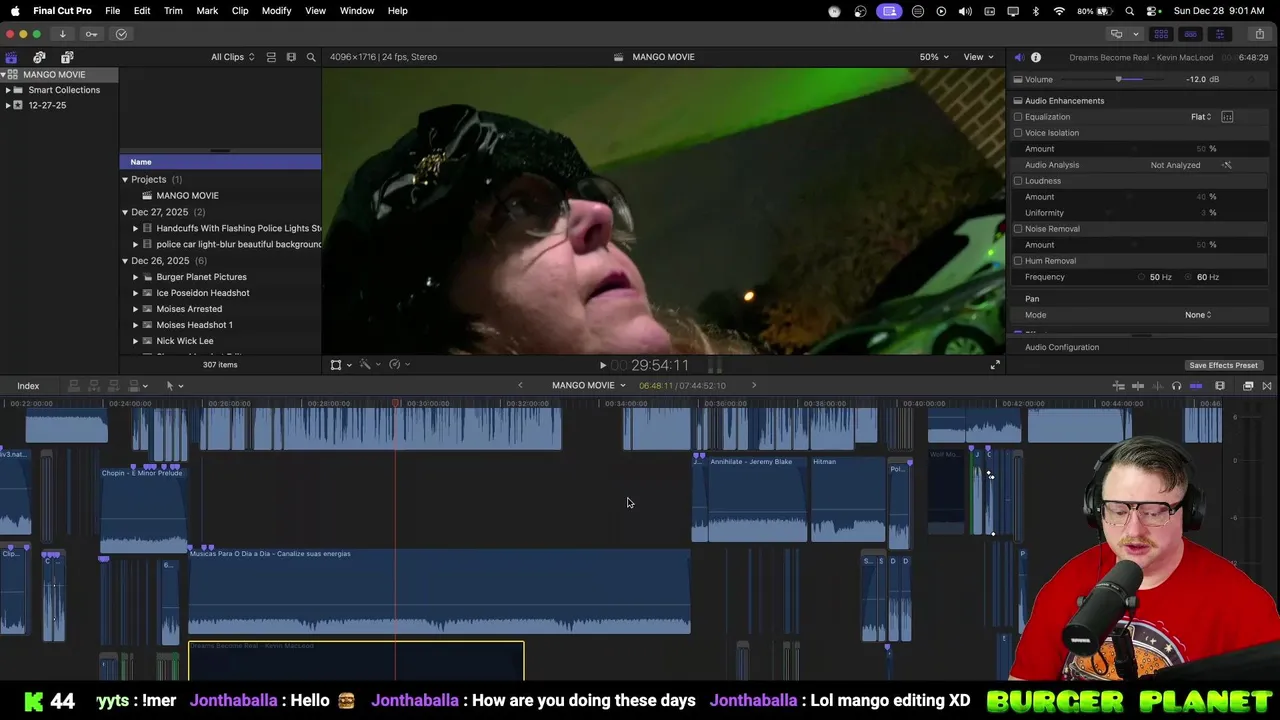Show the Libraries sidebar clapper icon
The width and height of the screenshot is (1280, 720).
tap(11, 57)
